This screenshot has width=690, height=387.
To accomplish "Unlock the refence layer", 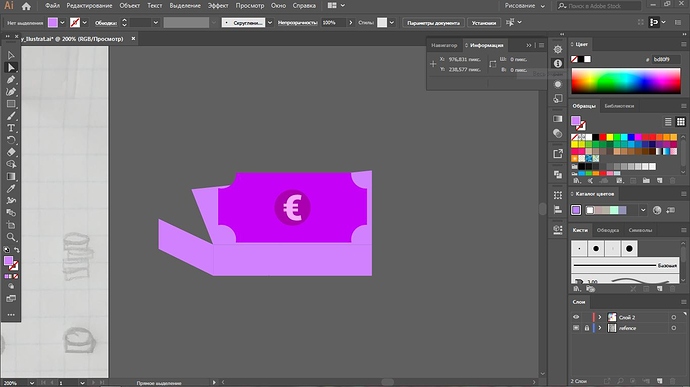I will point(587,328).
